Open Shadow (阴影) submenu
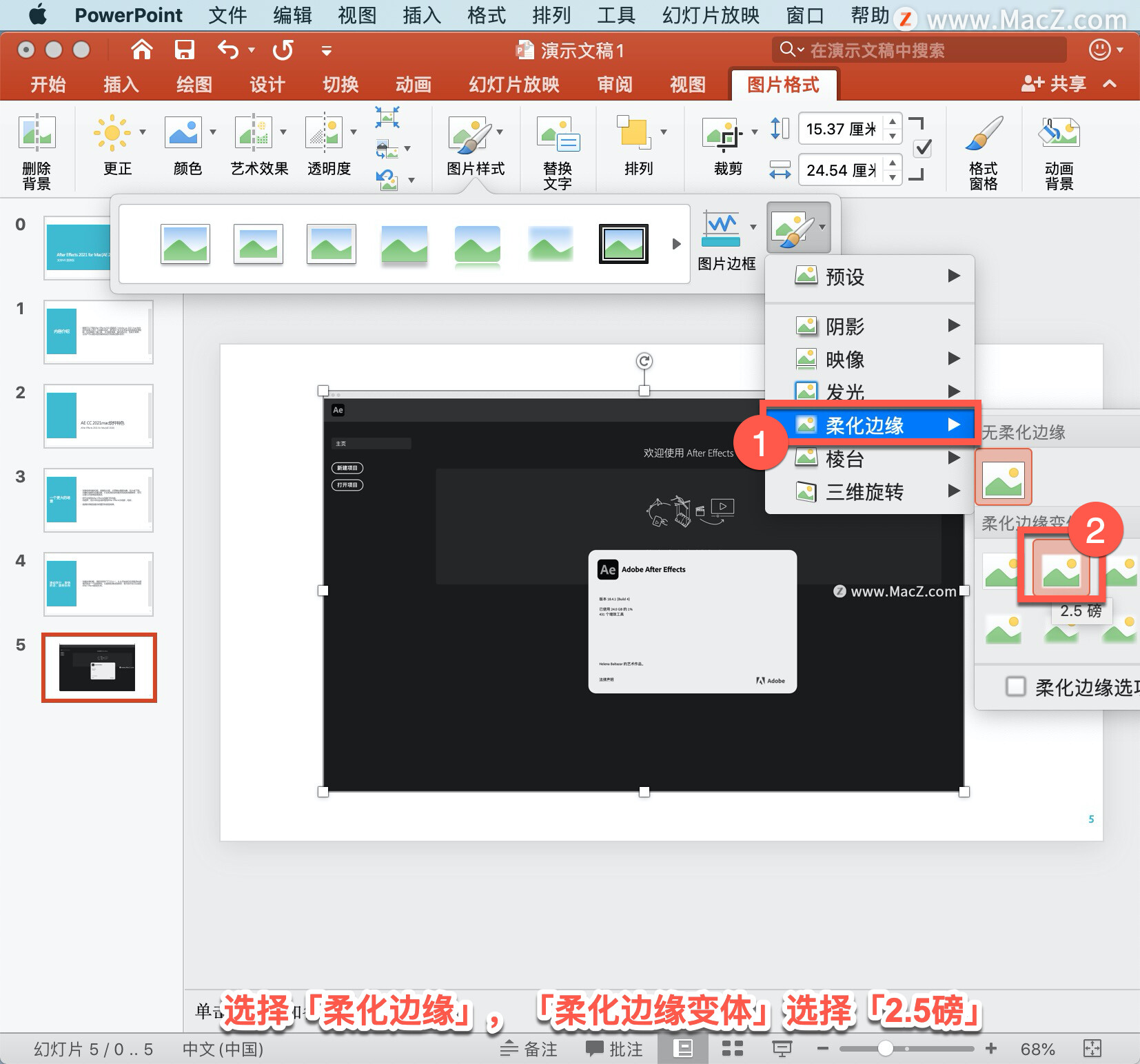The height and width of the screenshot is (1064, 1140). pos(870,326)
